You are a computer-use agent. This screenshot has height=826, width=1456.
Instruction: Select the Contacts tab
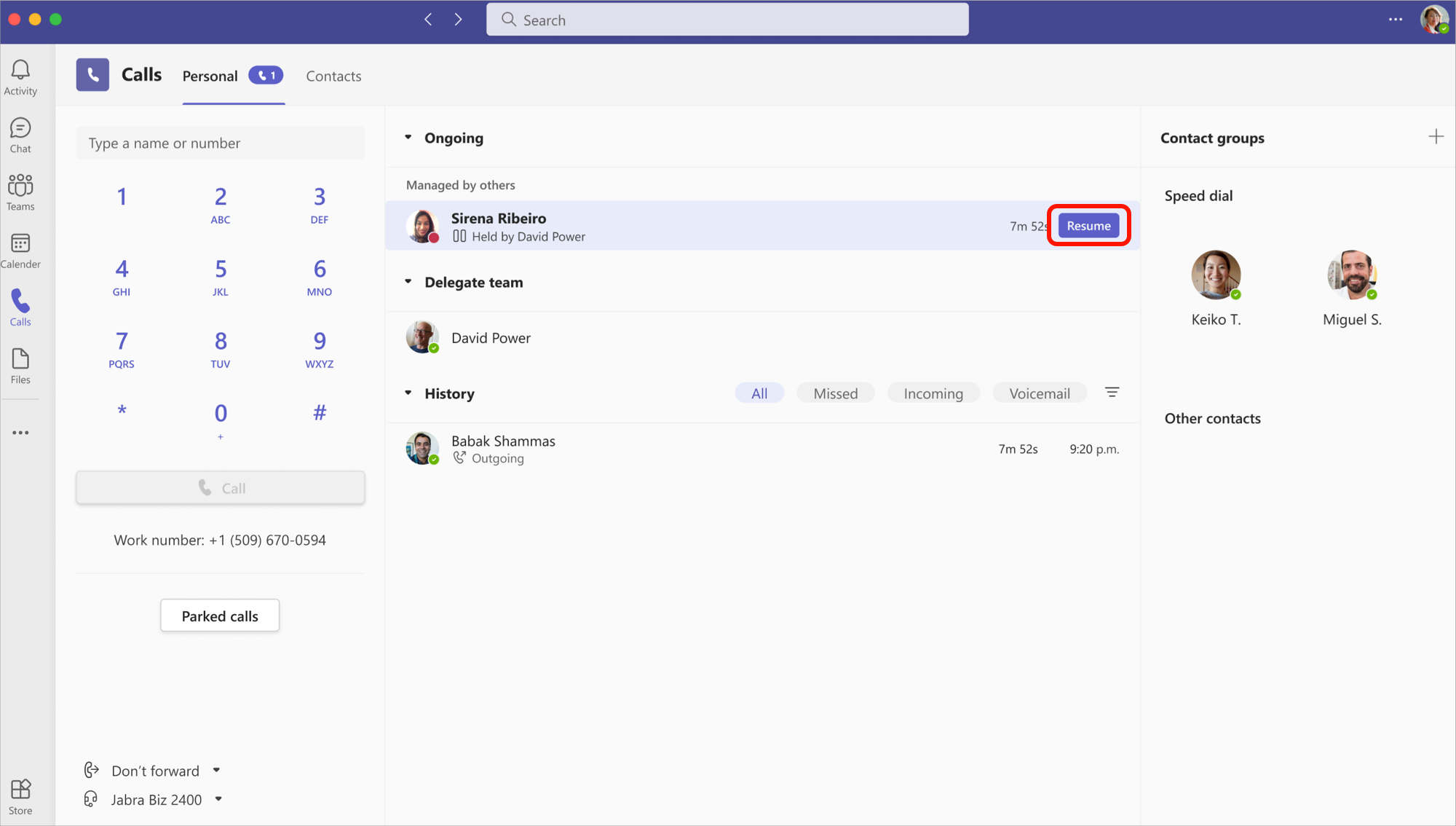coord(334,75)
